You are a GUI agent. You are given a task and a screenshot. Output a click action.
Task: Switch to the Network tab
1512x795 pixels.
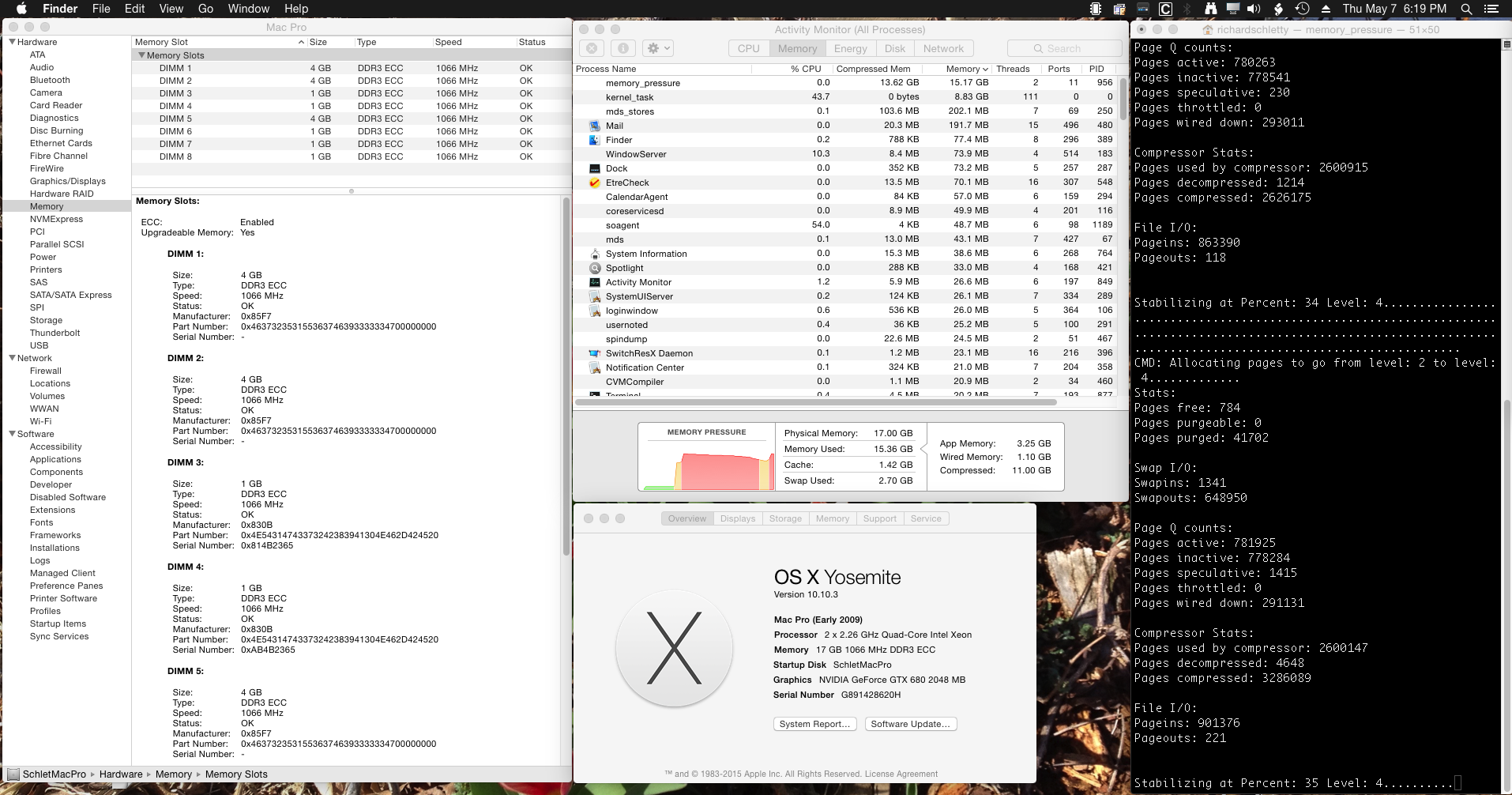click(x=943, y=48)
